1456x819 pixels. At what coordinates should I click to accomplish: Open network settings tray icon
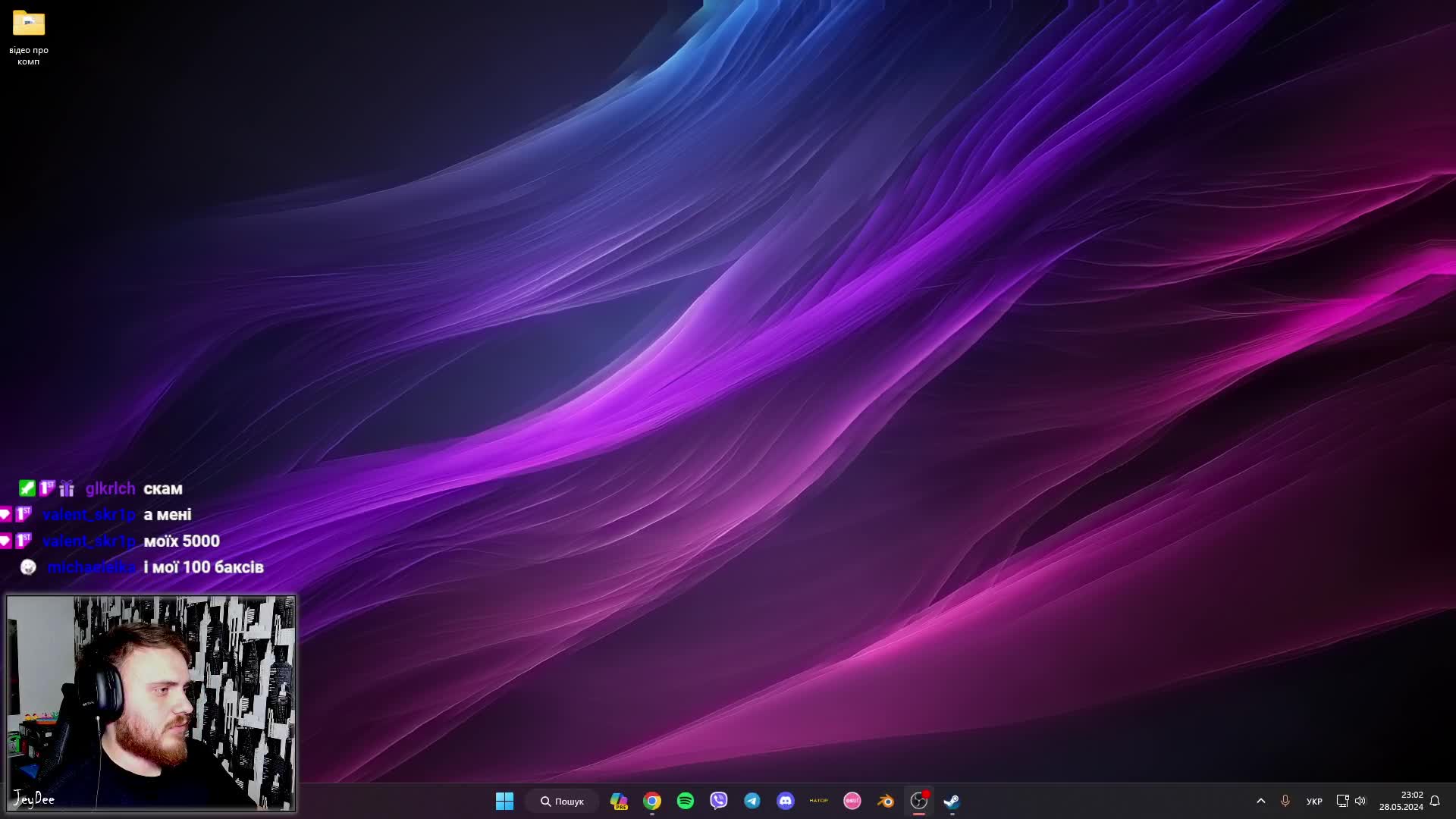(1342, 801)
